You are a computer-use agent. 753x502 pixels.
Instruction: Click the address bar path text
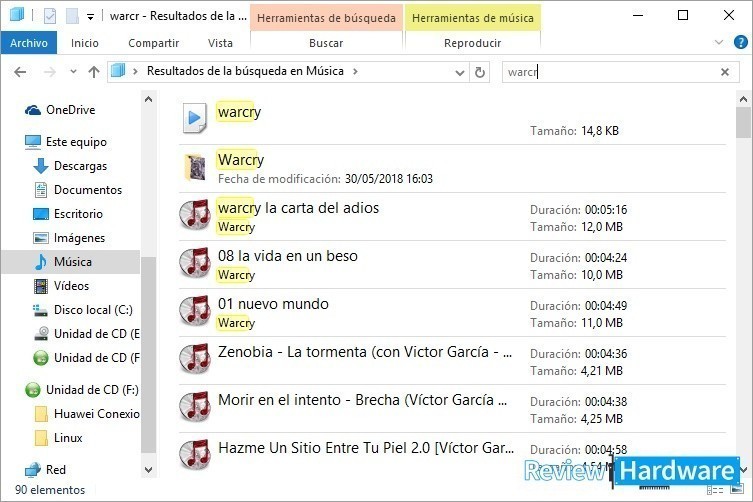pyautogui.click(x=245, y=71)
